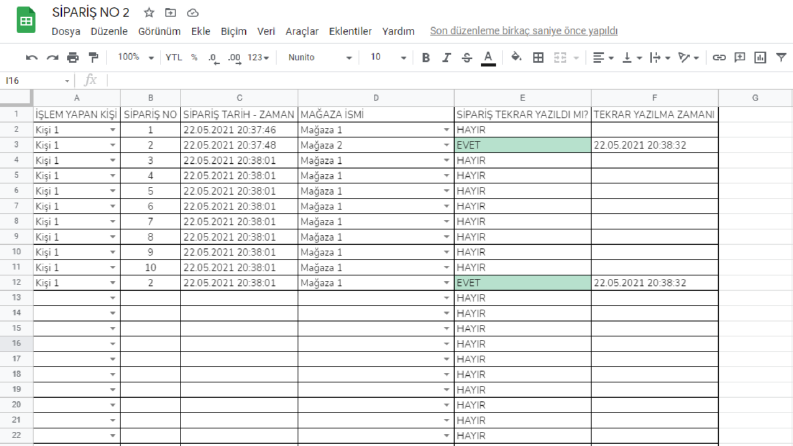Open the Görünüm menu
This screenshot has height=446, width=793.
159,31
